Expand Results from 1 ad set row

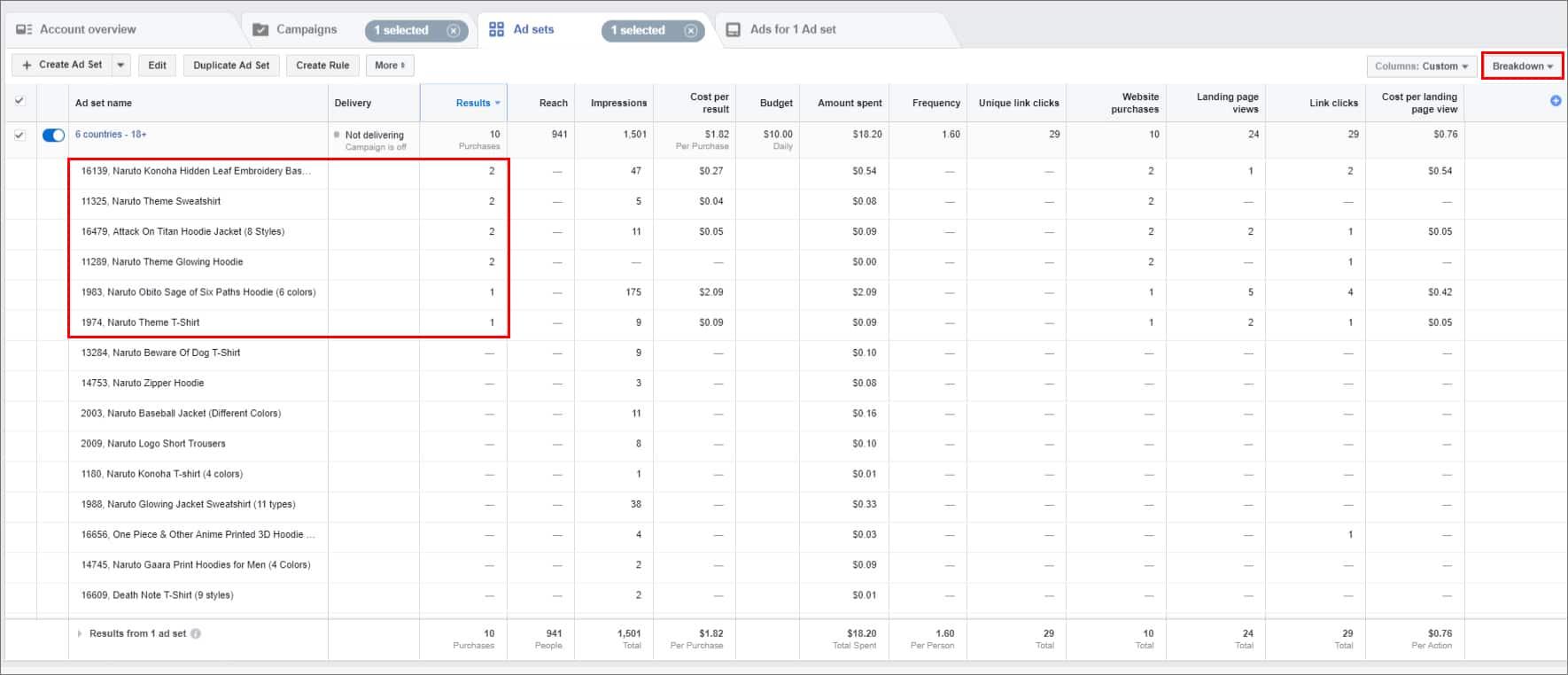(80, 633)
